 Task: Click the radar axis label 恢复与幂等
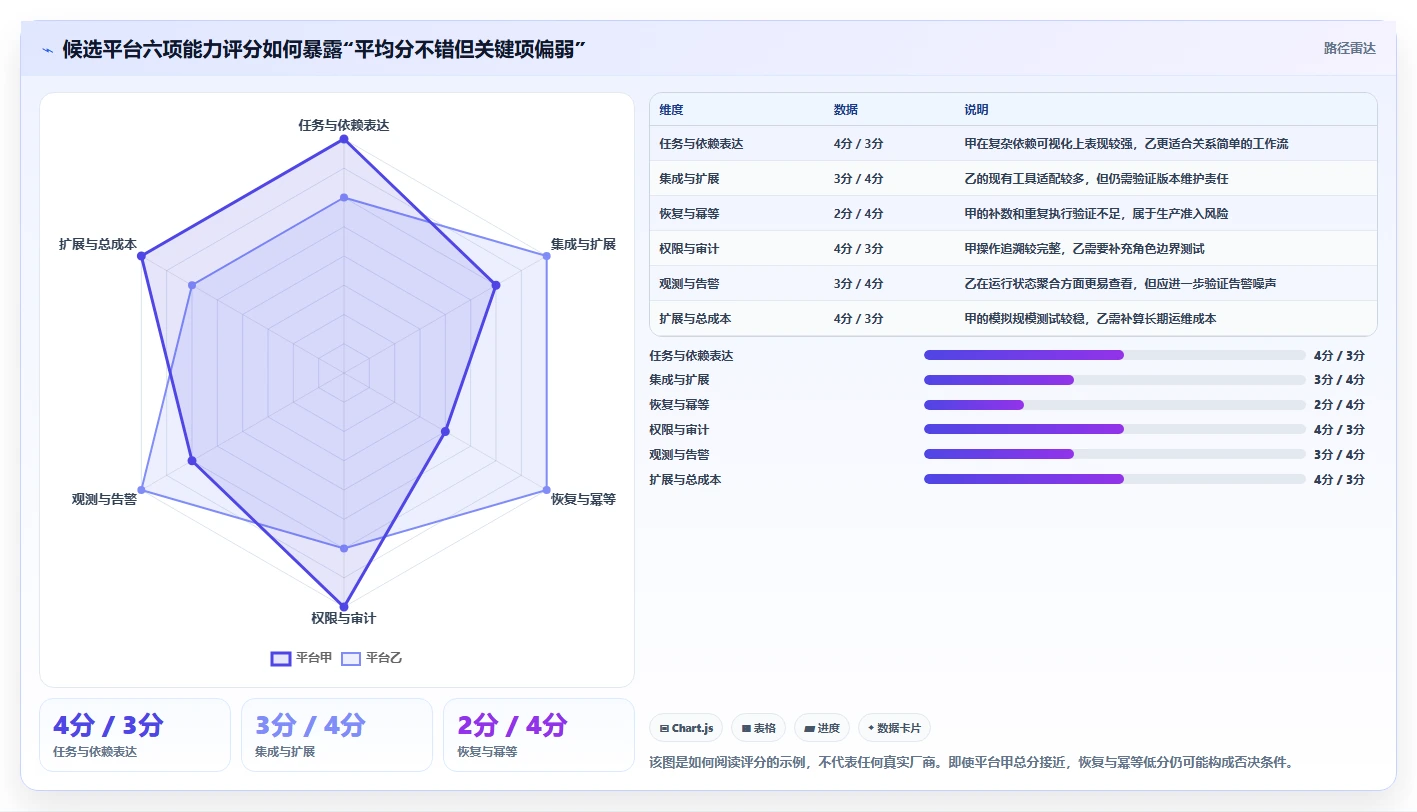584,498
